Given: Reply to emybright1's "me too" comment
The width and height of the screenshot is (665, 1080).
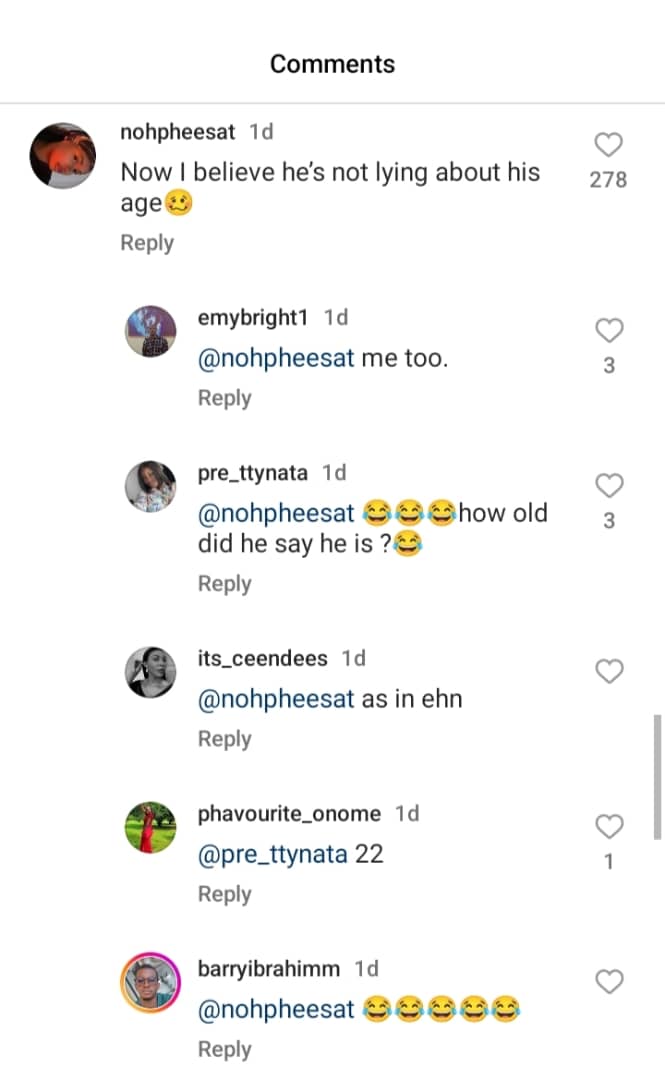Looking at the screenshot, I should pos(224,398).
